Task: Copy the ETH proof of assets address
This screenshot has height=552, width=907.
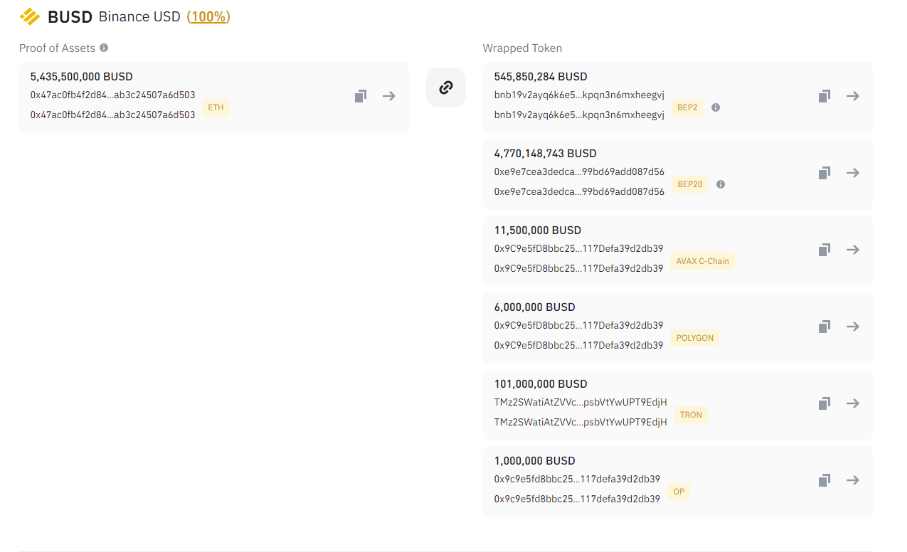Action: tap(361, 96)
